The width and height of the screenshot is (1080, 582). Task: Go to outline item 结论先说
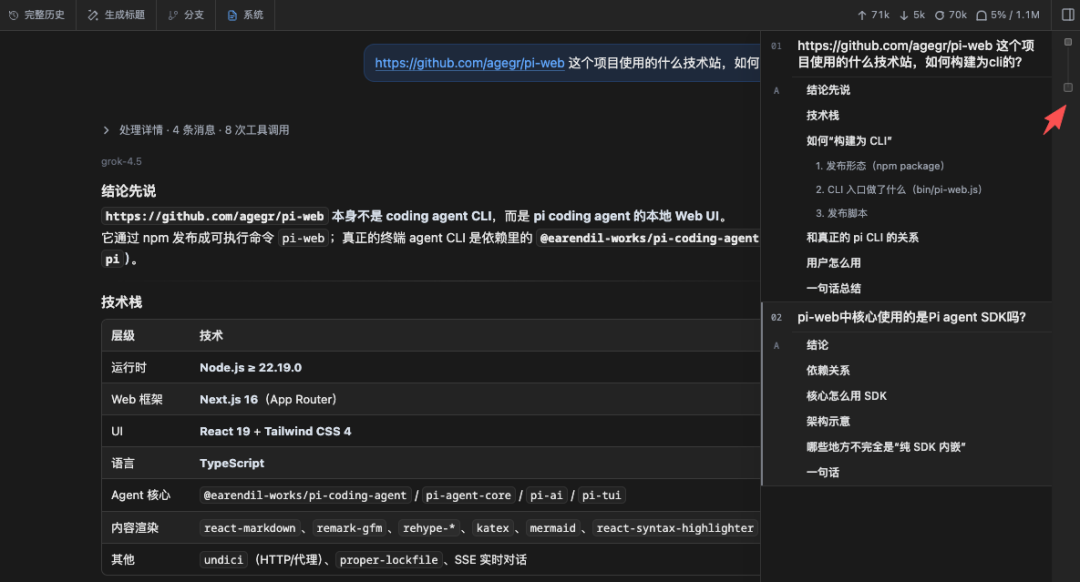(828, 90)
